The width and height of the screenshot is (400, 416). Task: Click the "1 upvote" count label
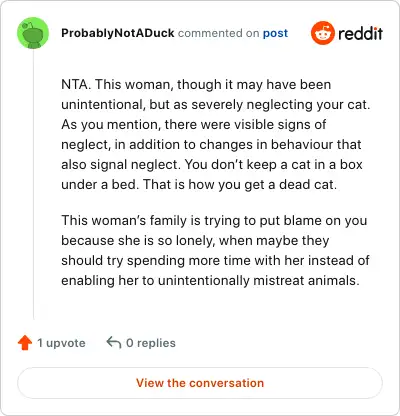(x=61, y=343)
